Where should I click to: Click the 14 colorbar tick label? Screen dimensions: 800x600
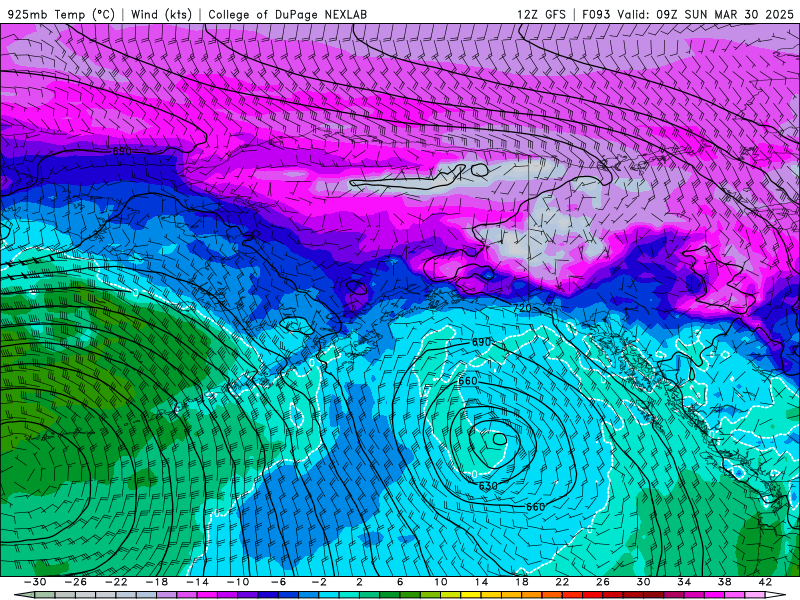pyautogui.click(x=481, y=582)
